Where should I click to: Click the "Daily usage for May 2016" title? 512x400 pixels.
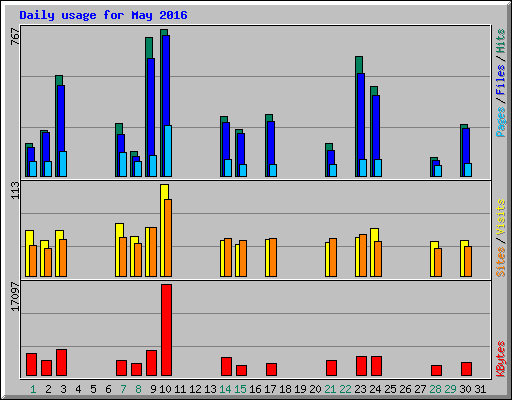point(103,15)
